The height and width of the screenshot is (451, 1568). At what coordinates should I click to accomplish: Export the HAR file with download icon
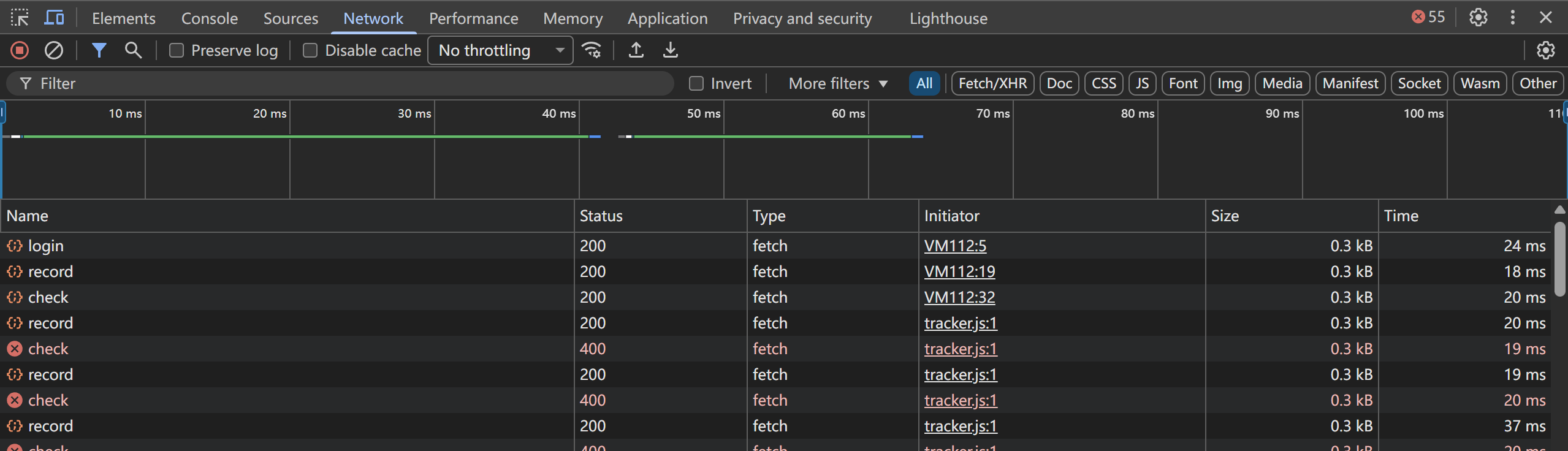(x=671, y=50)
